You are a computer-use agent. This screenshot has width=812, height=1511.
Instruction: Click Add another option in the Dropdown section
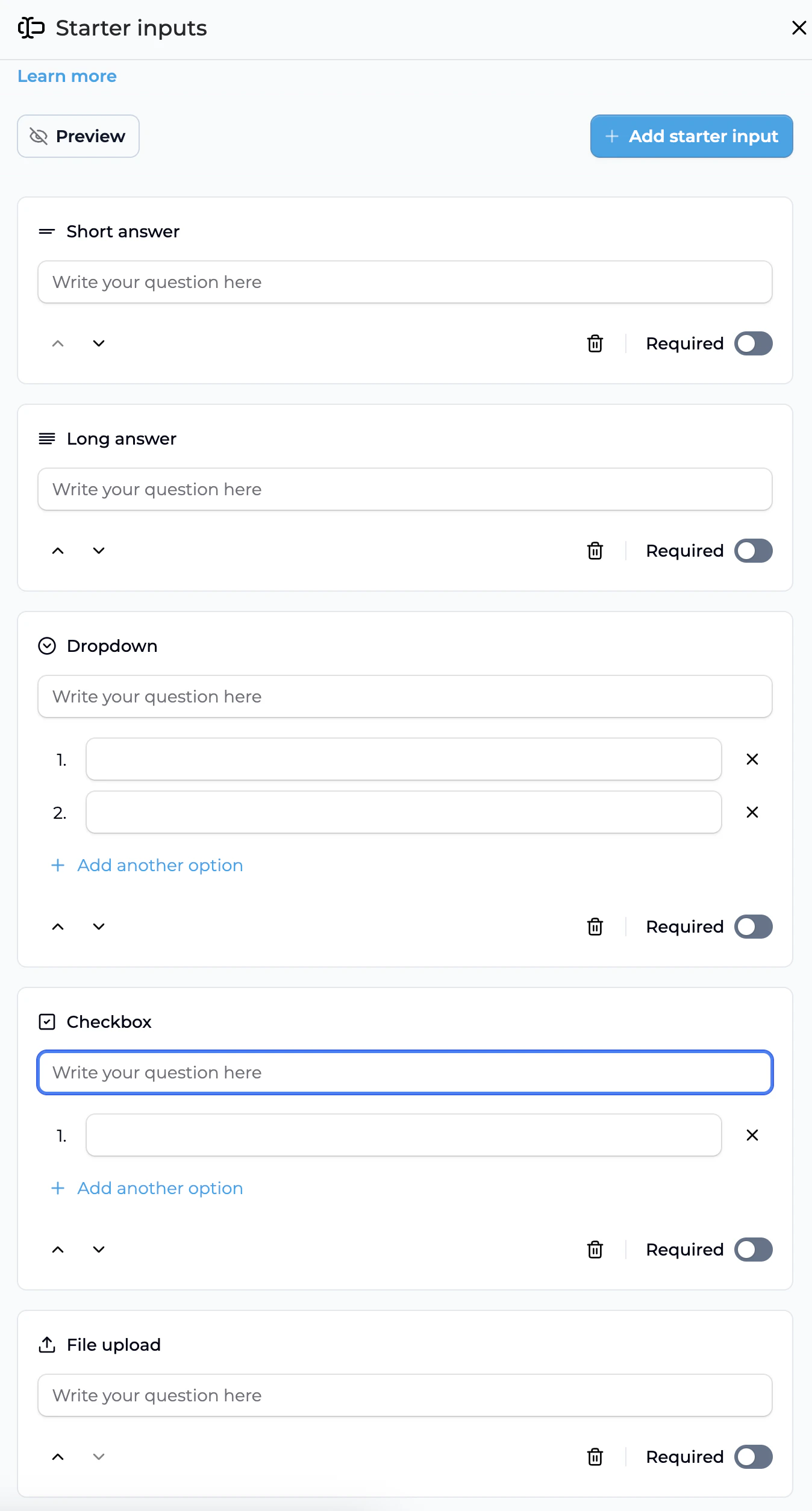coord(146,865)
